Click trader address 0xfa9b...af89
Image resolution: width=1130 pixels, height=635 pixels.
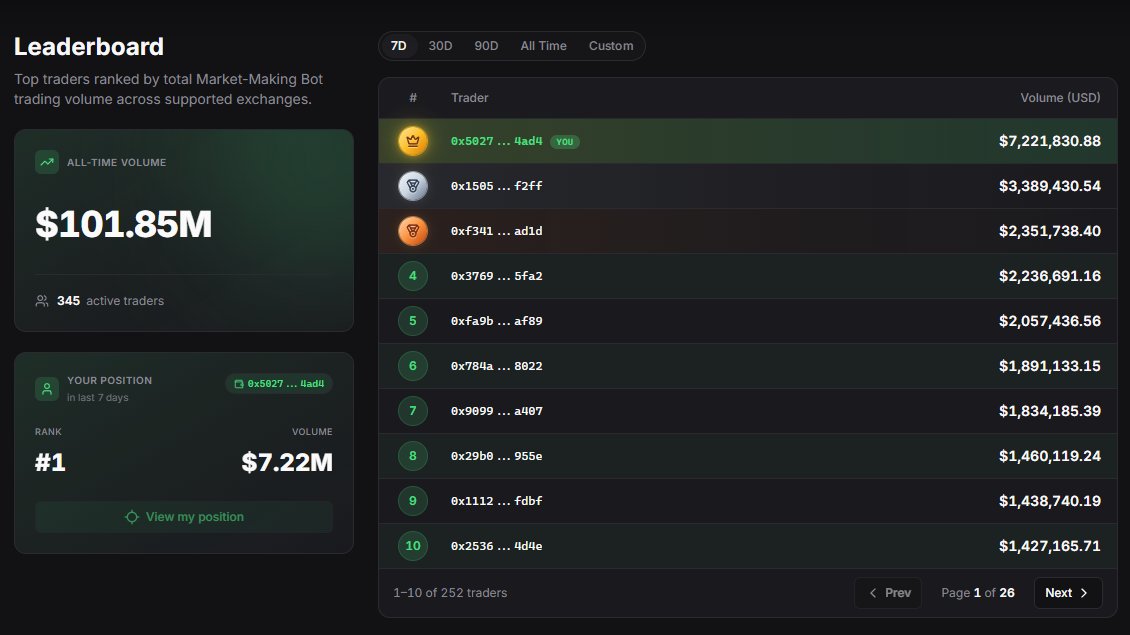497,321
